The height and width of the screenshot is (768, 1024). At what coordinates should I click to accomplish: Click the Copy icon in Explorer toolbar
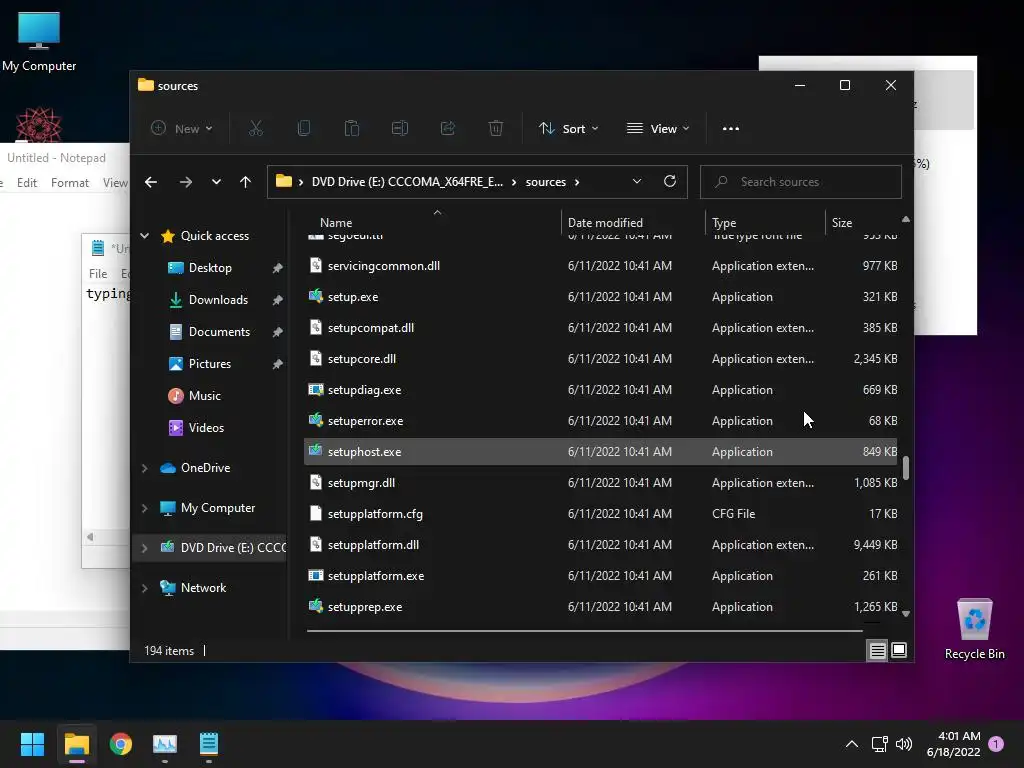[304, 129]
